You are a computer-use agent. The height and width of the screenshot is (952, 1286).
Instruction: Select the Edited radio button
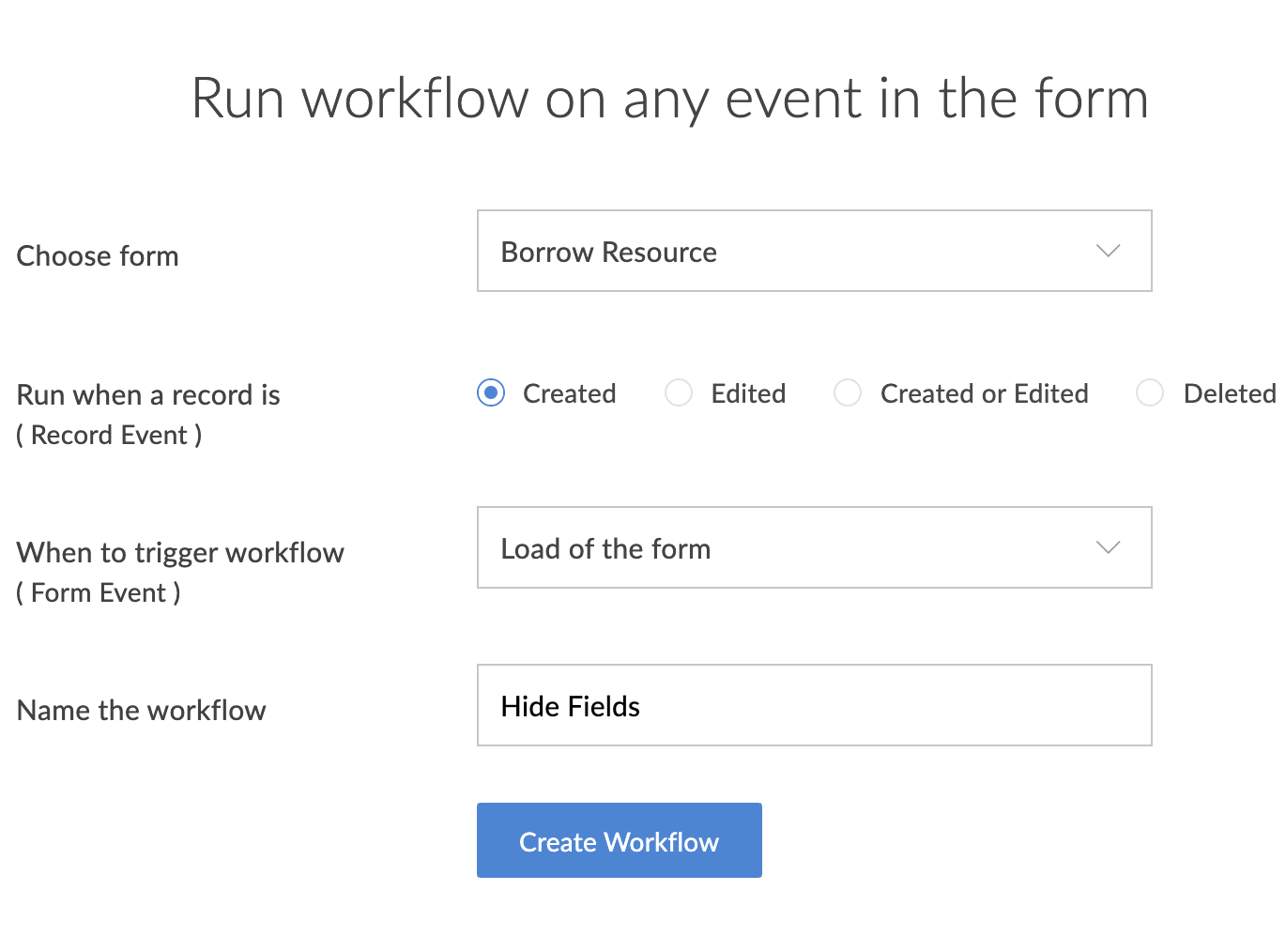tap(679, 392)
